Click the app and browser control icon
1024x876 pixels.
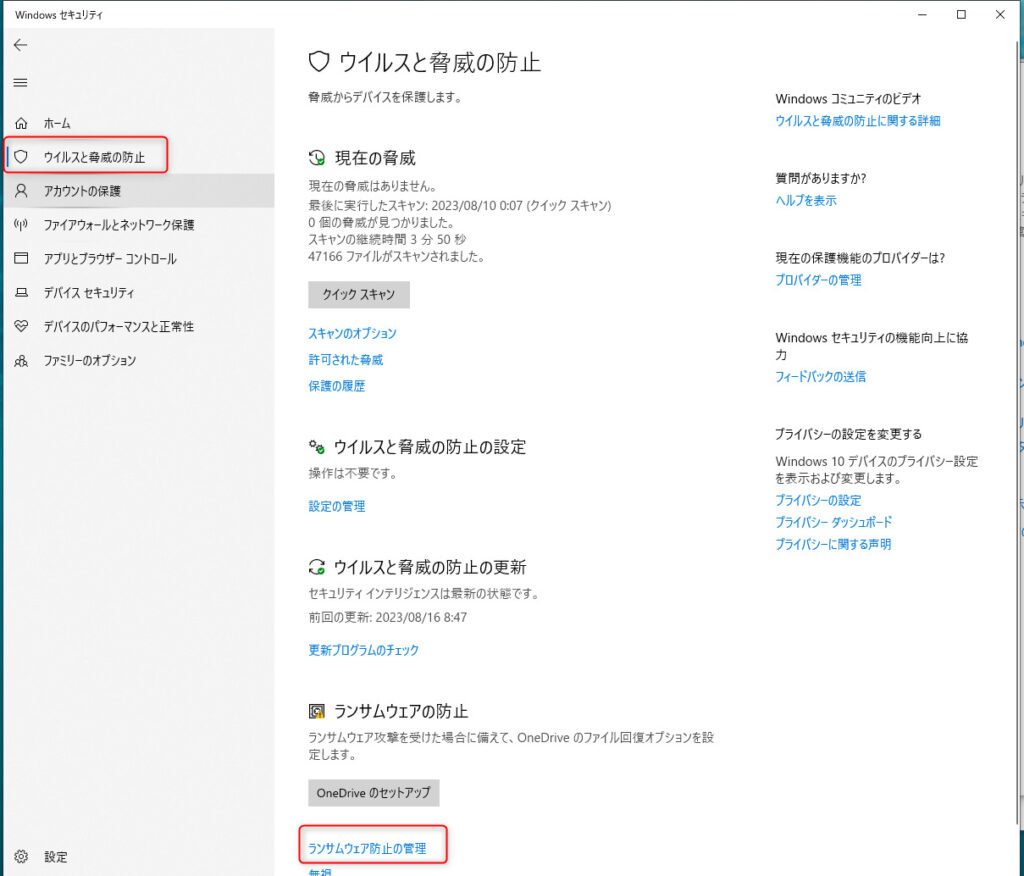coord(21,258)
